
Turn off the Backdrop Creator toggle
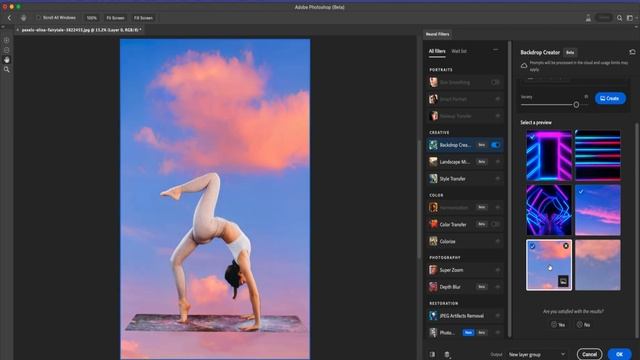pyautogui.click(x=496, y=145)
